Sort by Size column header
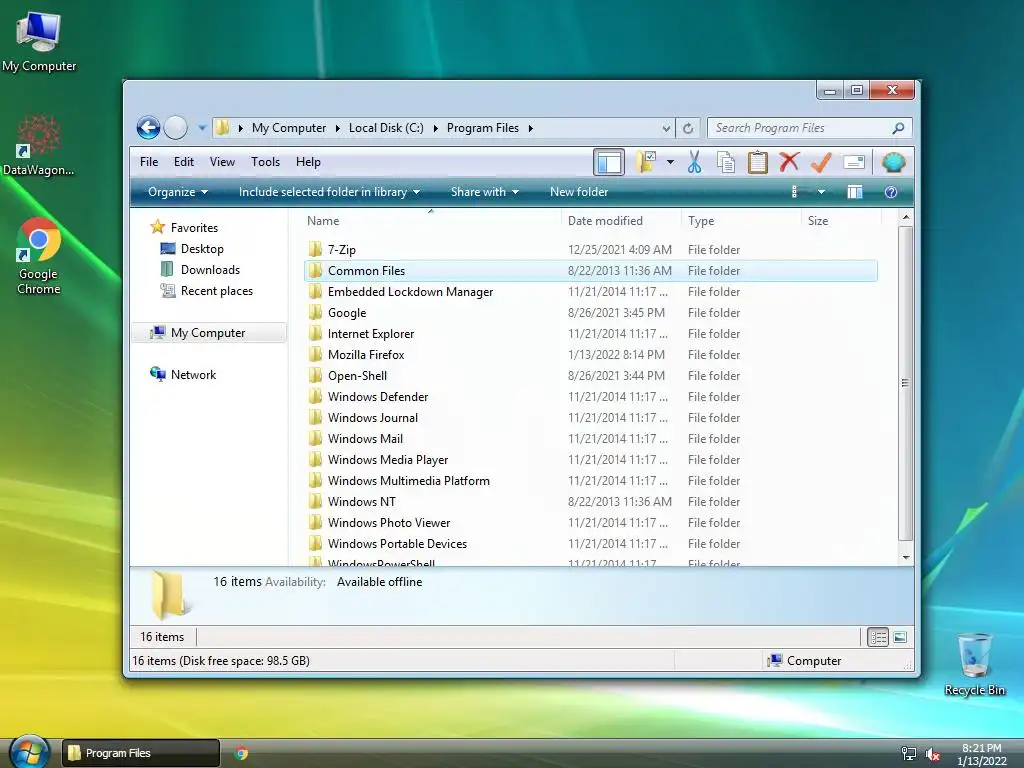The width and height of the screenshot is (1024, 768). point(818,221)
